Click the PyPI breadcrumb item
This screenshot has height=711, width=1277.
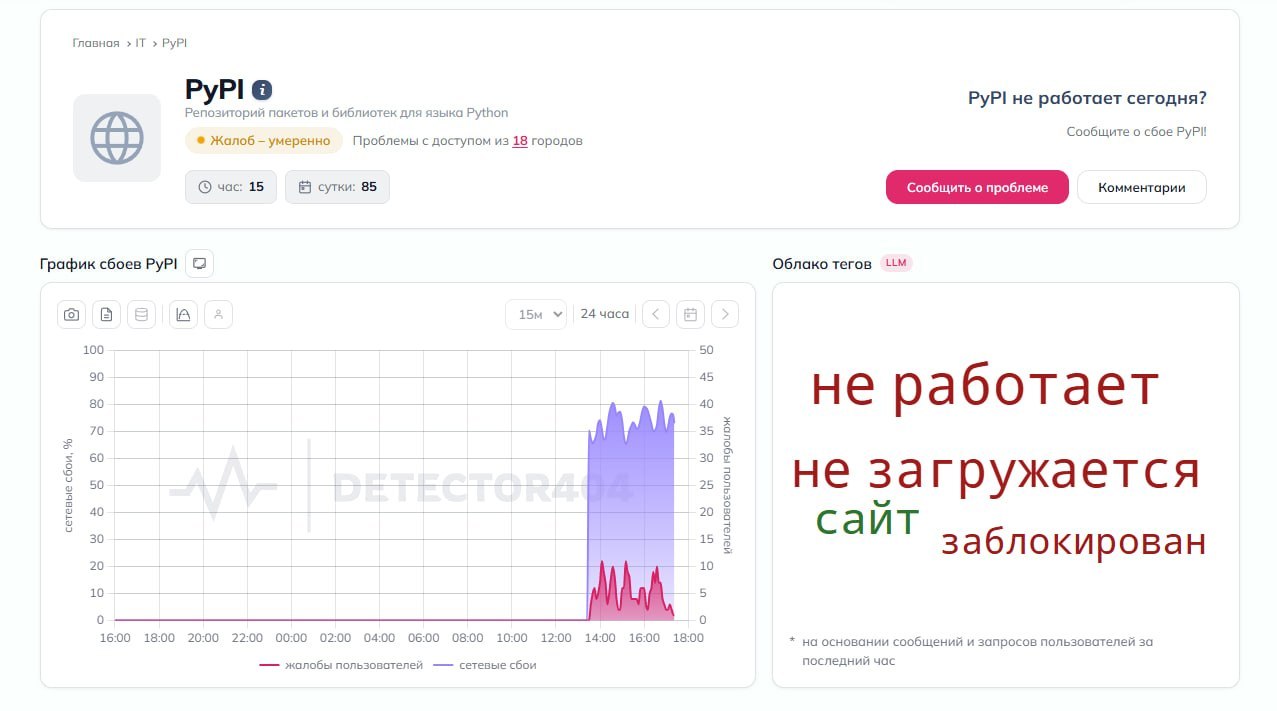(x=175, y=43)
